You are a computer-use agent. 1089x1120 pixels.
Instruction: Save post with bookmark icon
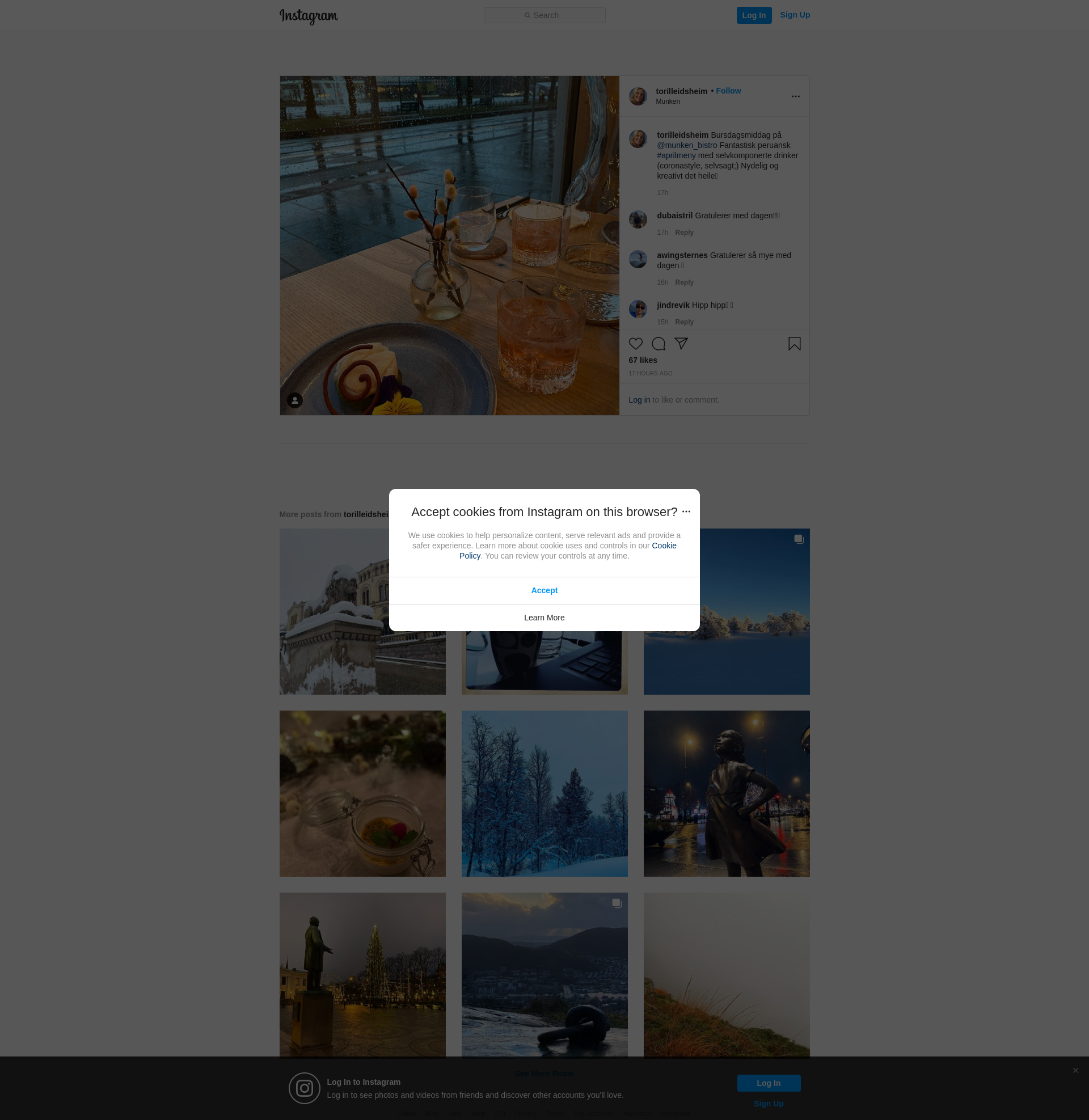pos(794,344)
